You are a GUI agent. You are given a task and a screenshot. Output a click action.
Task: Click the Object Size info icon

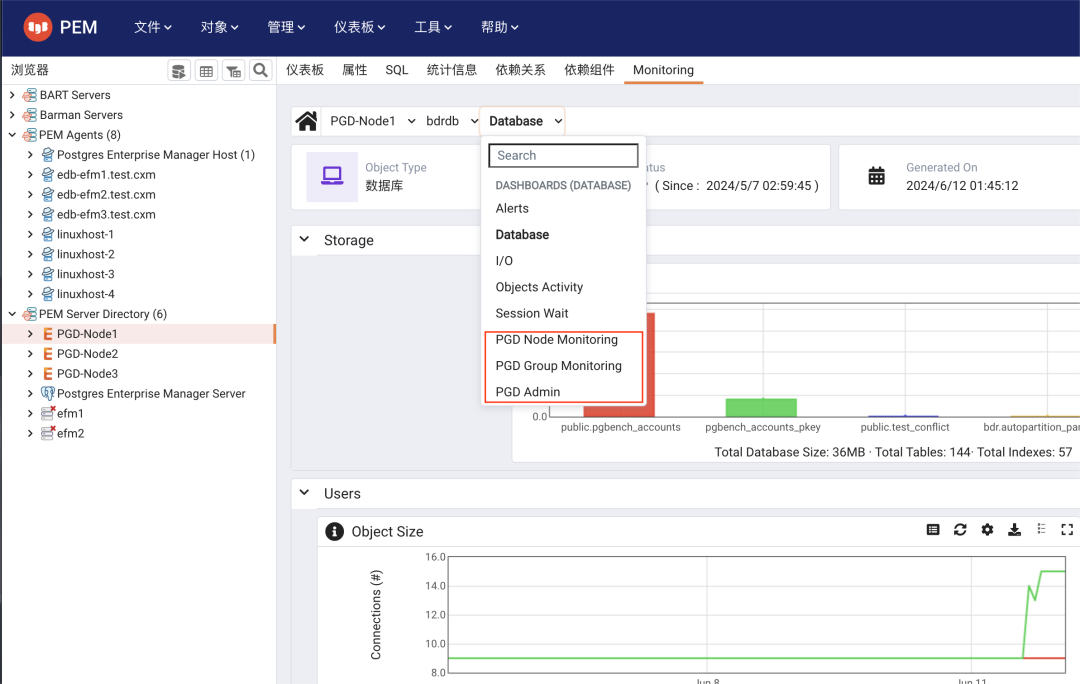(x=334, y=532)
